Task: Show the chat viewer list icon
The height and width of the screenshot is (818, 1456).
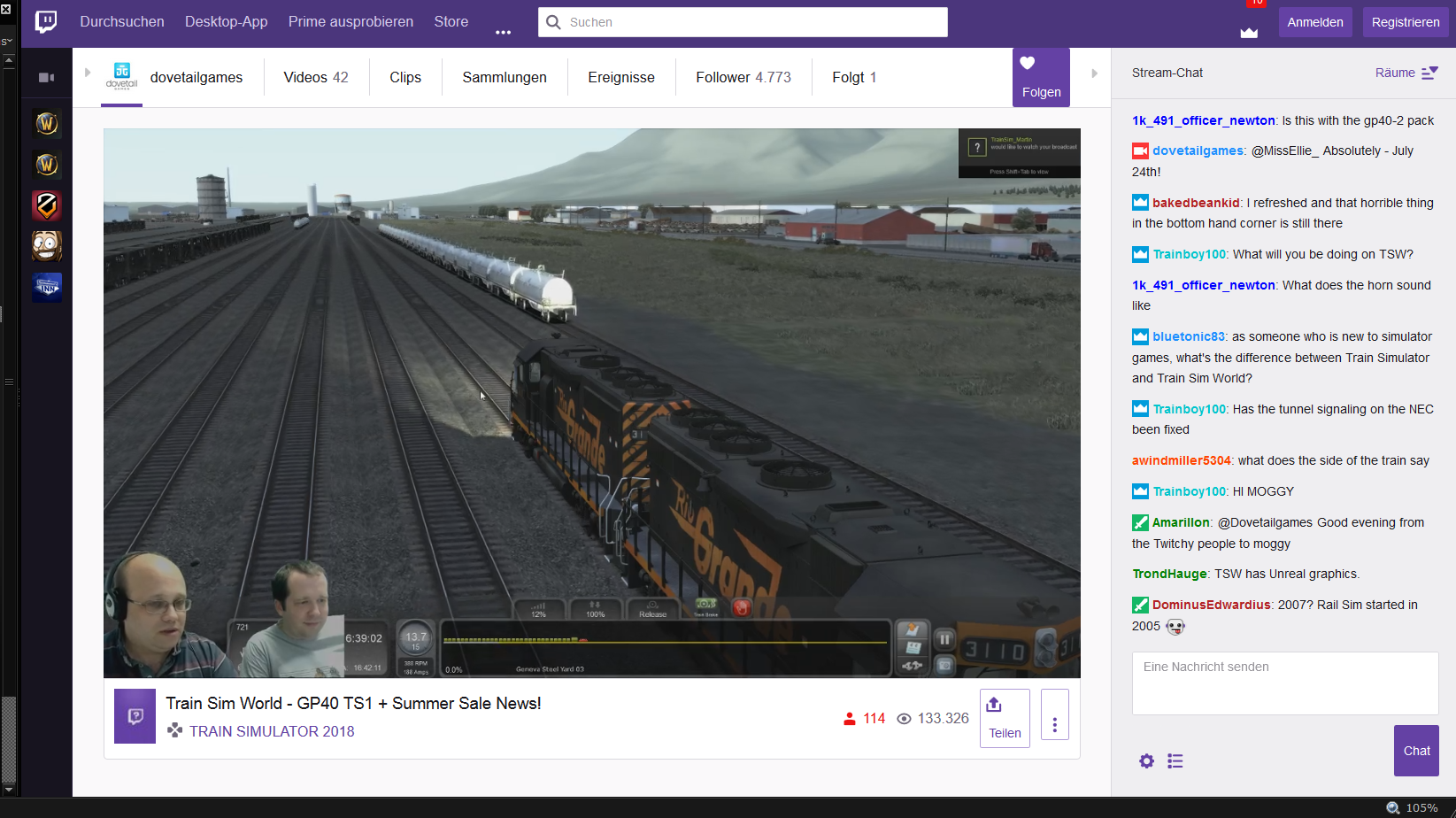Action: [x=1175, y=761]
